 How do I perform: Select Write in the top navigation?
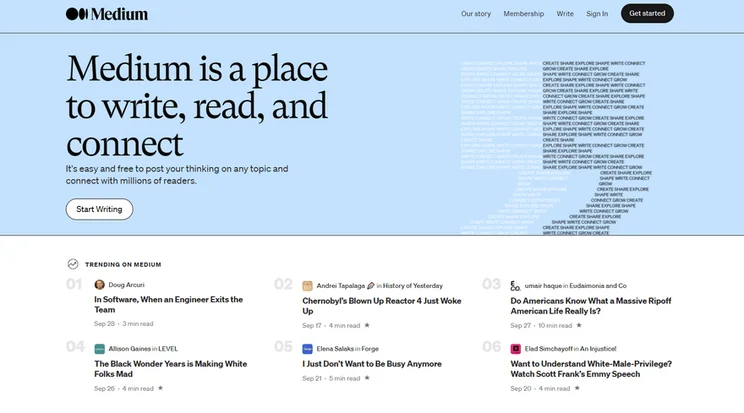(565, 14)
